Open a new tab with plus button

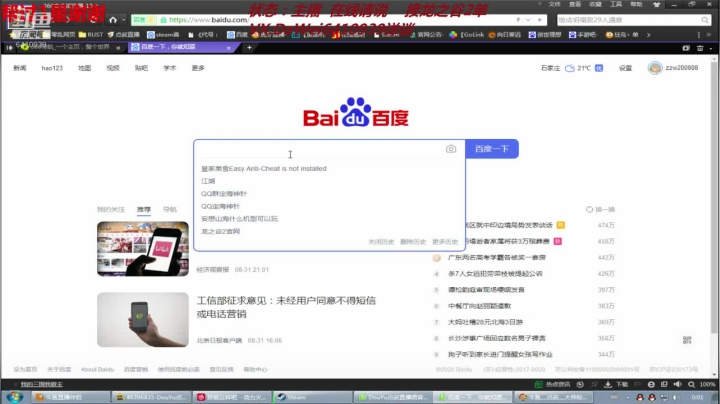tap(249, 47)
